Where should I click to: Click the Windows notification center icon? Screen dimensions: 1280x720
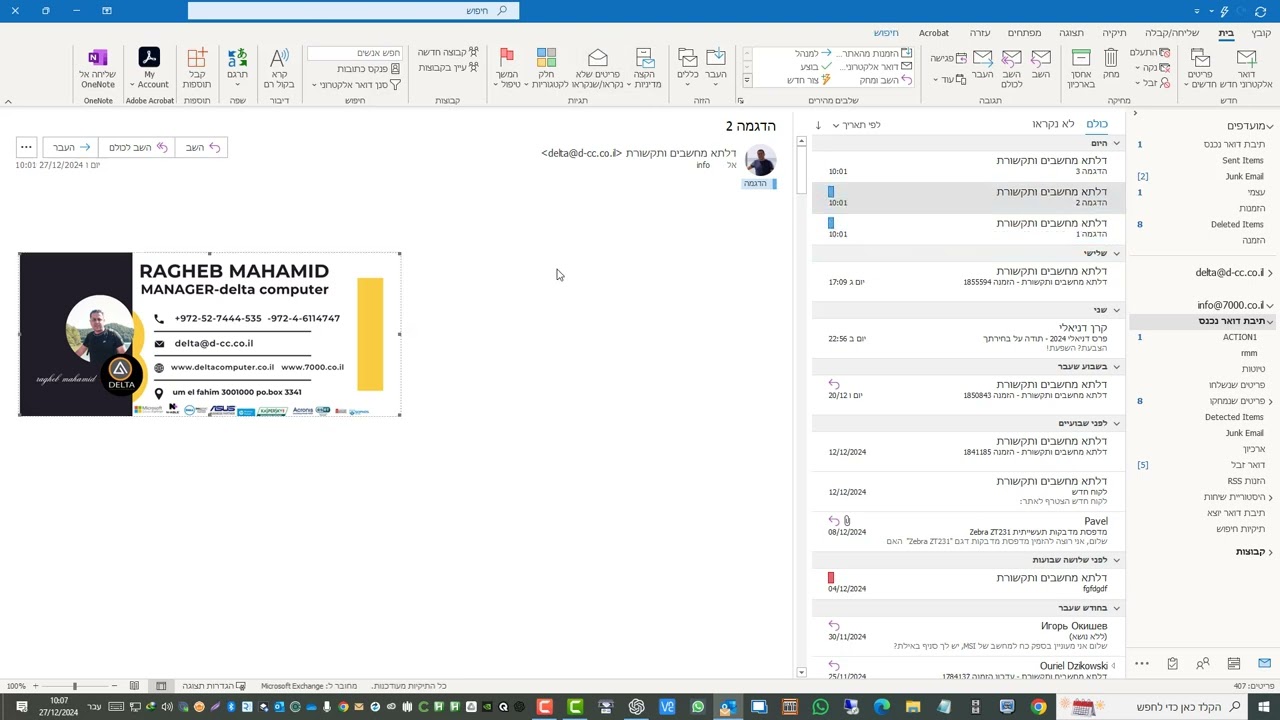(21, 707)
